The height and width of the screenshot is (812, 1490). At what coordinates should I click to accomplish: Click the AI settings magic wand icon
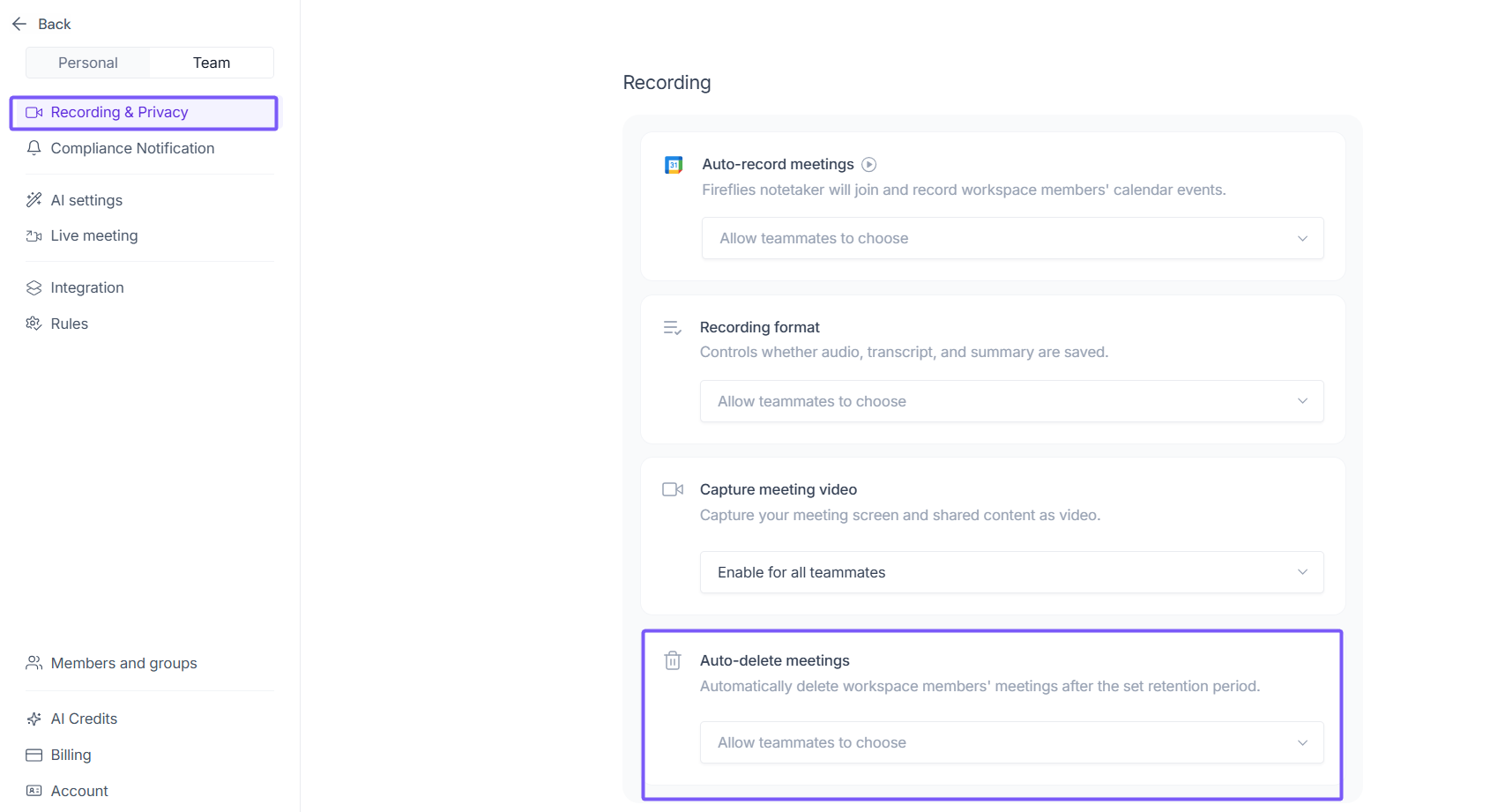(34, 200)
